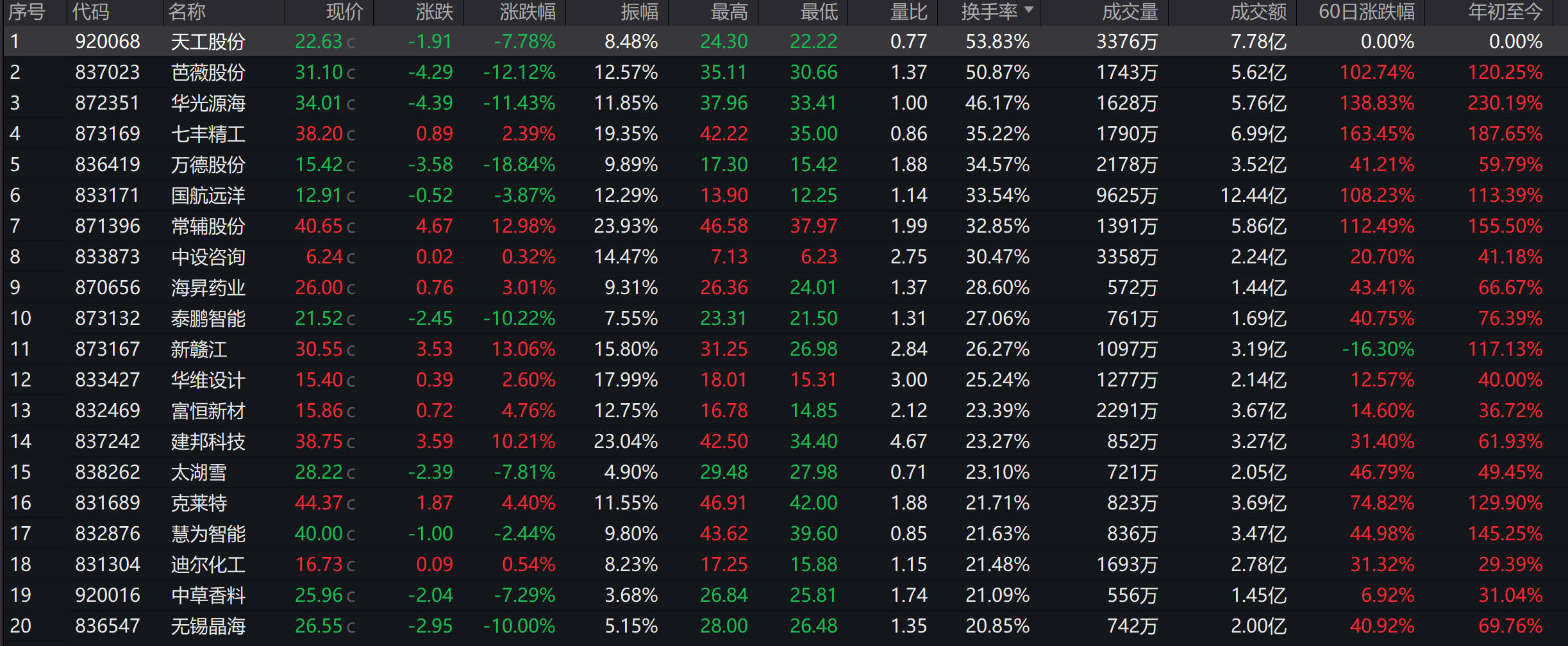
Task: Select stock 华维设计
Action: tap(208, 380)
